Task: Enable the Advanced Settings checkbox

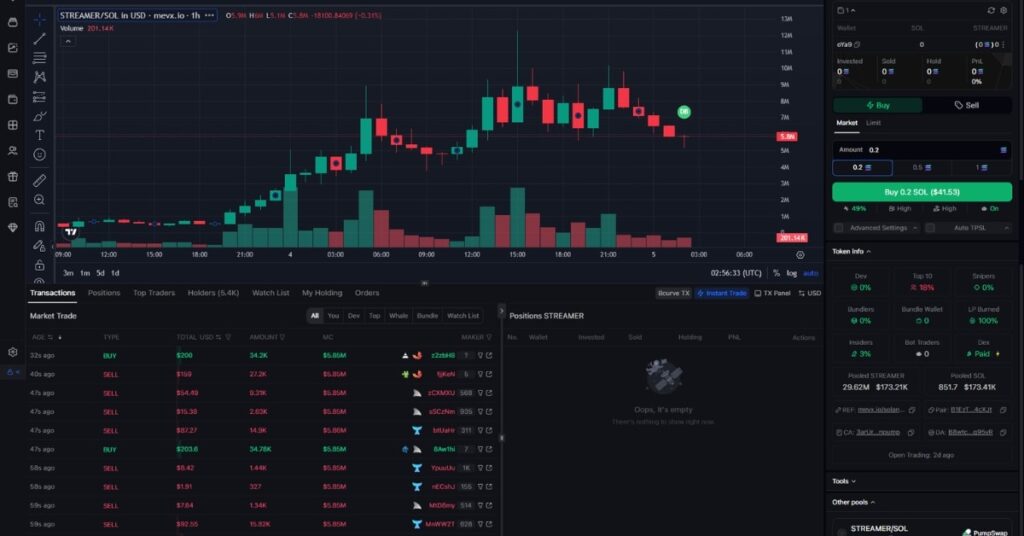Action: [839, 228]
